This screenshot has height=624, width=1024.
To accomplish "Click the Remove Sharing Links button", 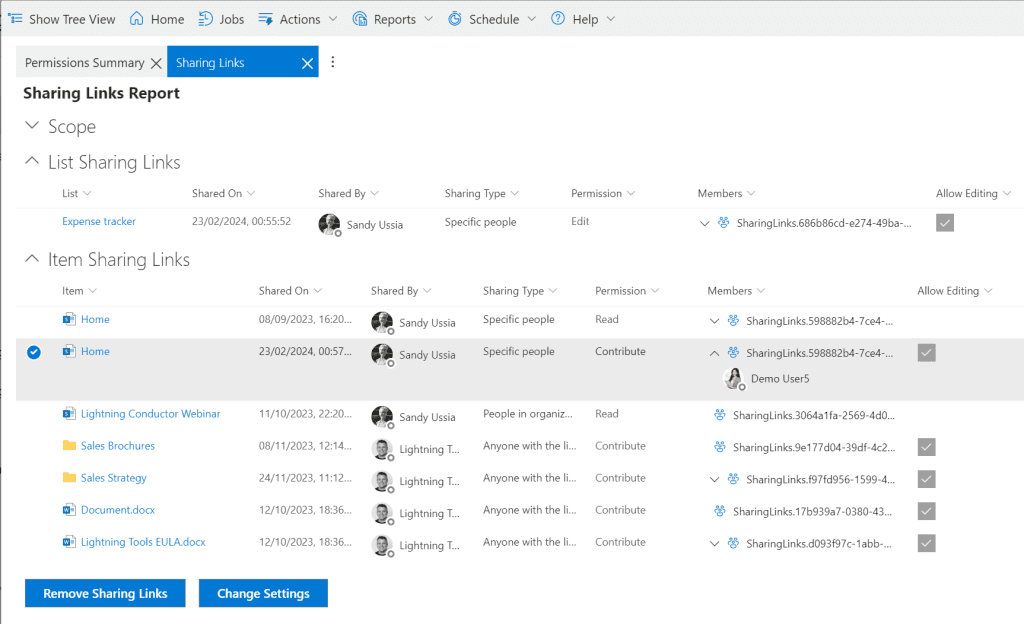I will [x=104, y=592].
